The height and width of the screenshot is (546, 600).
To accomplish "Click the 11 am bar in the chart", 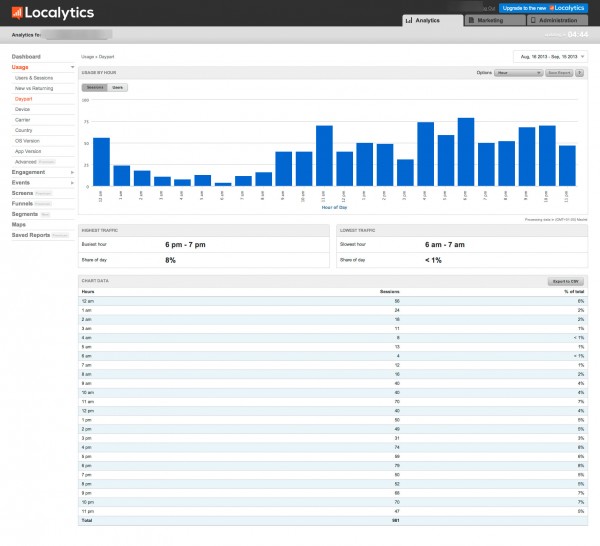I will (x=324, y=156).
